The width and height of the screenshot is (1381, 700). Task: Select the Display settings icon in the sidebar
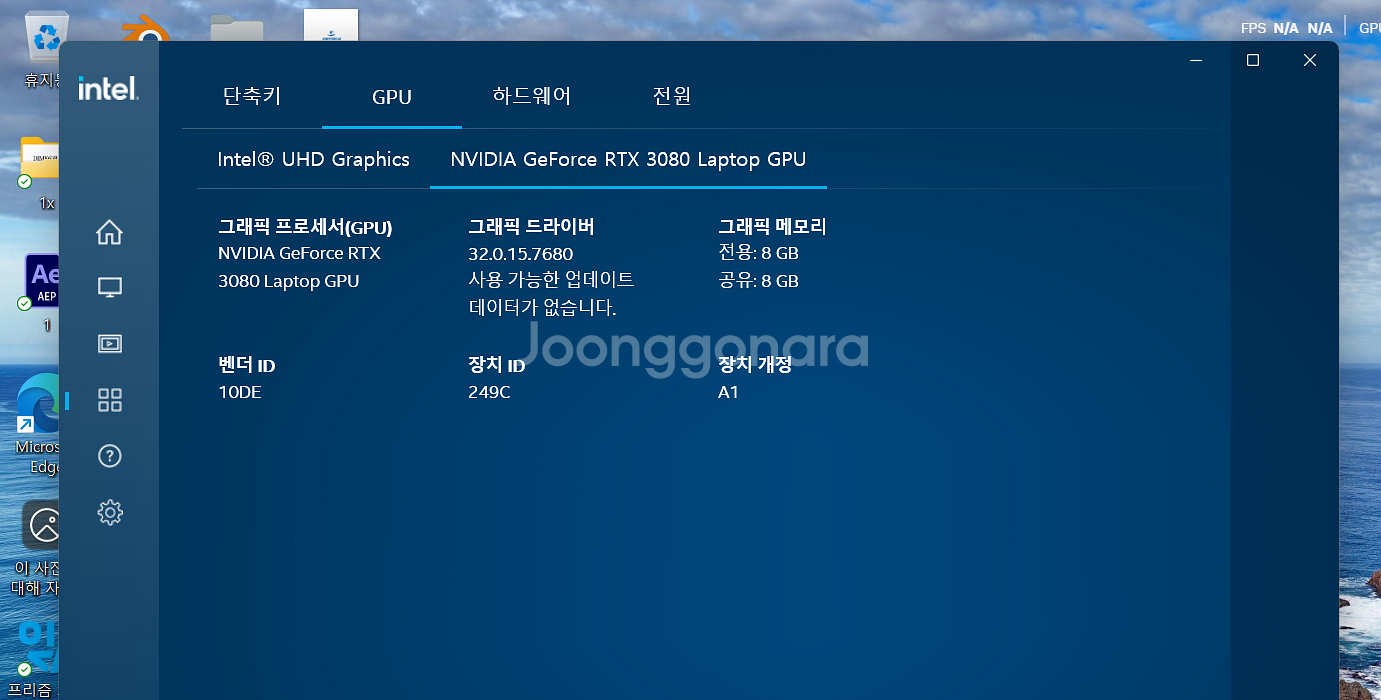point(109,287)
